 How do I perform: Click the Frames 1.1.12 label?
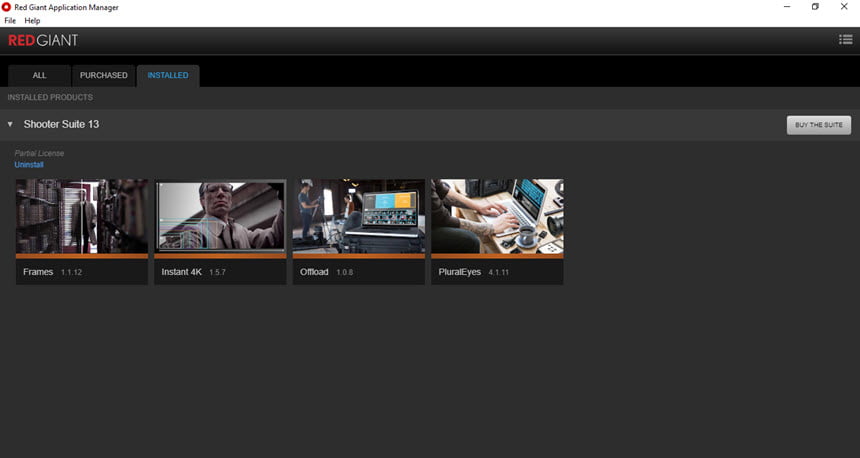pos(53,272)
